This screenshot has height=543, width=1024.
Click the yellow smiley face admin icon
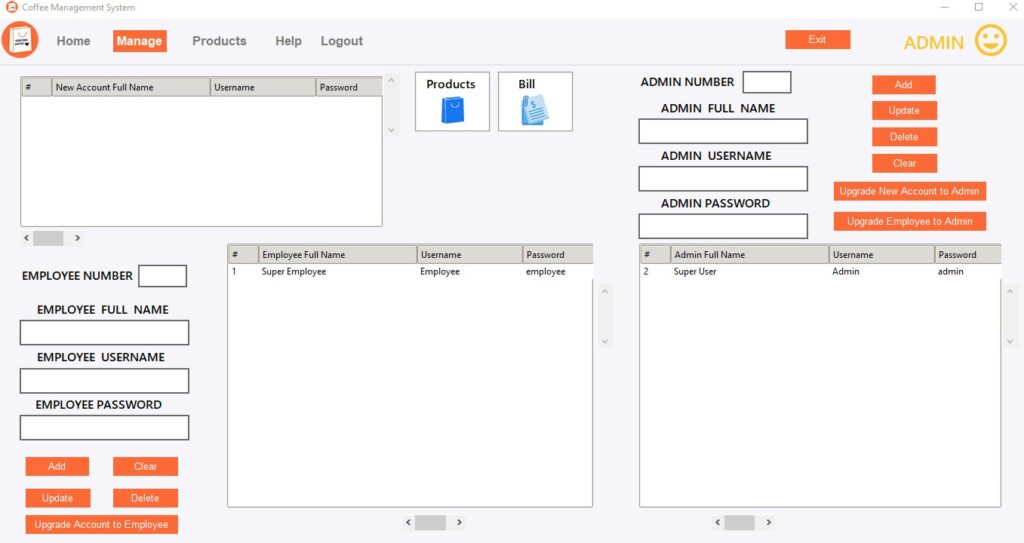991,41
